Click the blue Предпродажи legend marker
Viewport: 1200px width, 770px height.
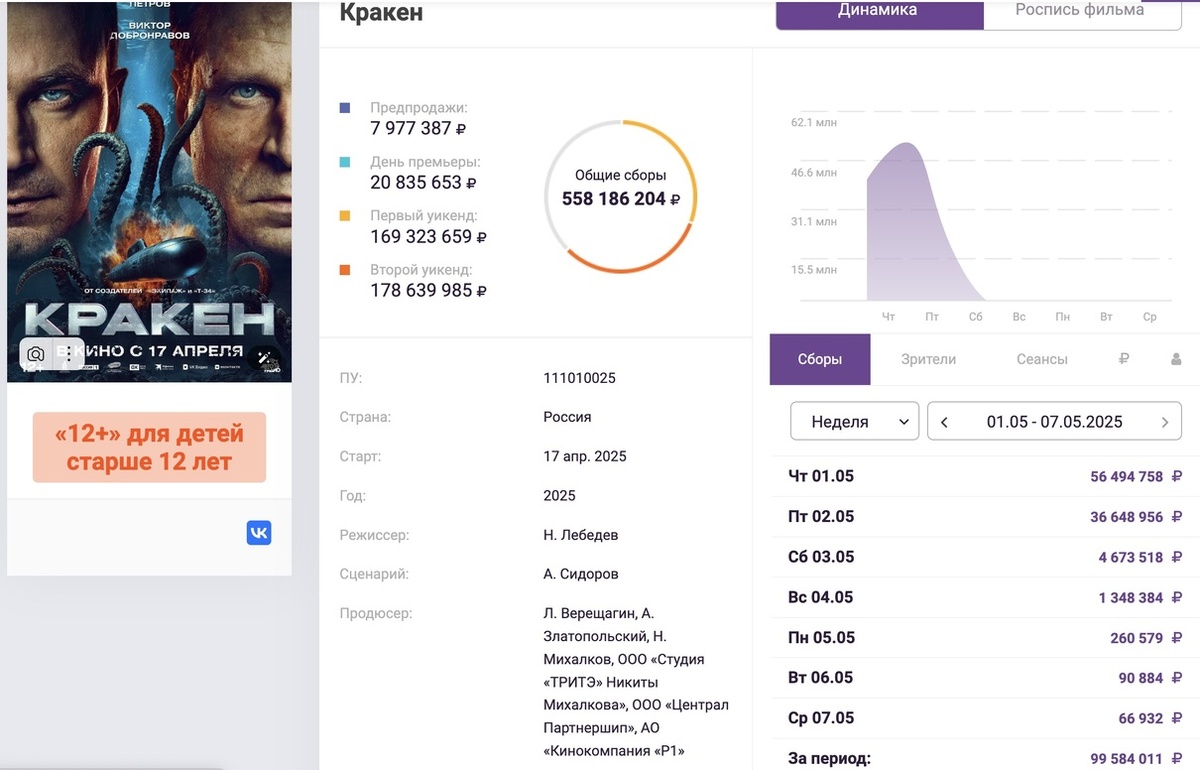click(345, 108)
